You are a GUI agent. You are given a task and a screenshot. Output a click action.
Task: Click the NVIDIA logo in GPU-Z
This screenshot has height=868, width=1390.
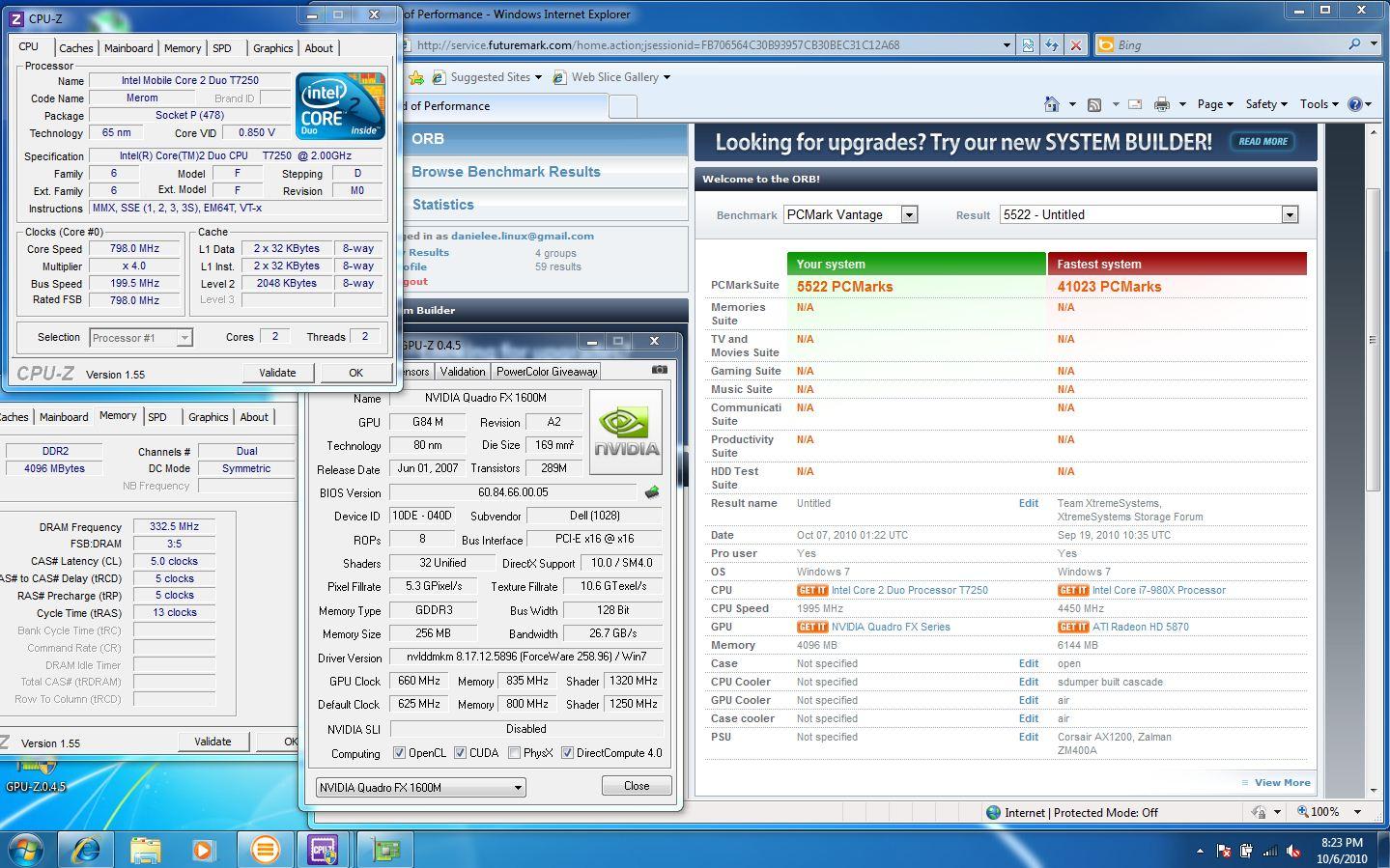point(626,432)
